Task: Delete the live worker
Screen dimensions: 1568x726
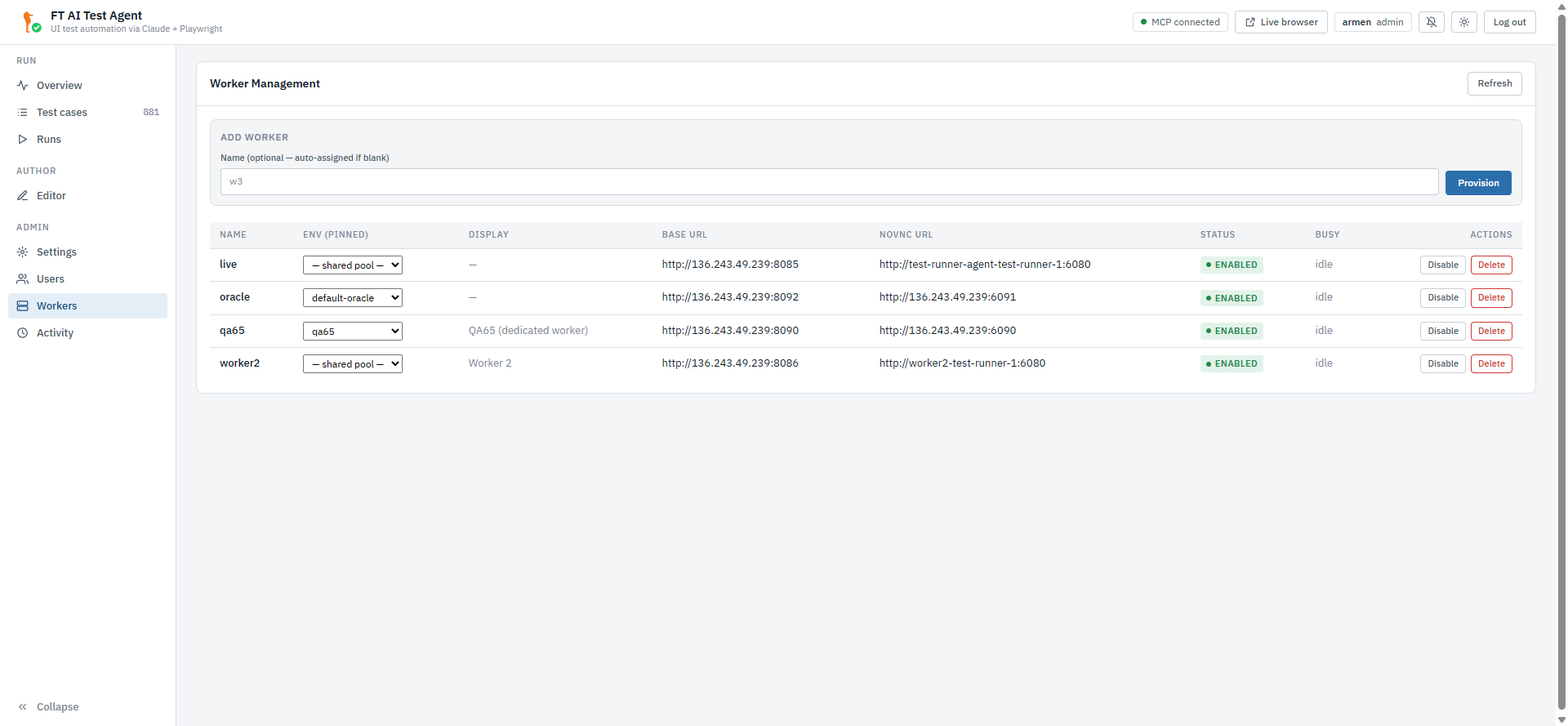Action: 1491,265
